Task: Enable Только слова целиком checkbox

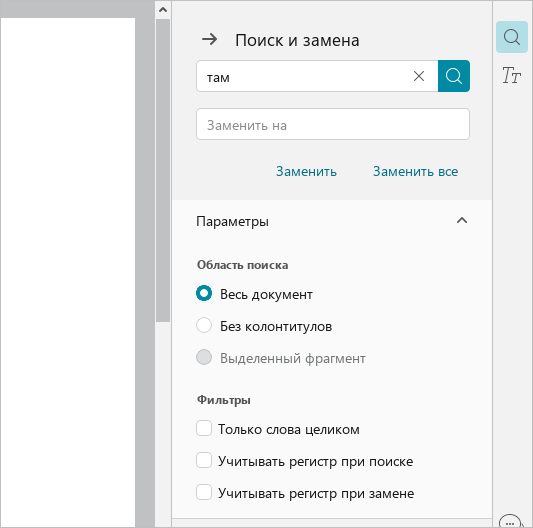Action: [x=204, y=428]
